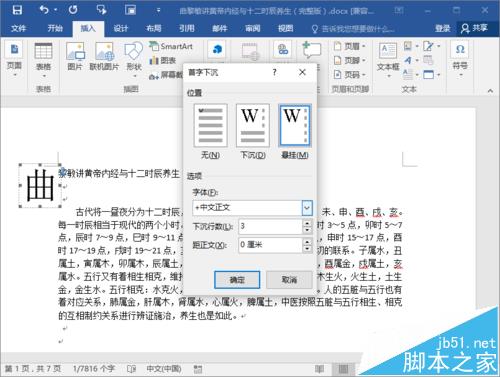This screenshot has width=500, height=377.
Task: Click the macro recording icon in status bar
Action: (x=198, y=369)
